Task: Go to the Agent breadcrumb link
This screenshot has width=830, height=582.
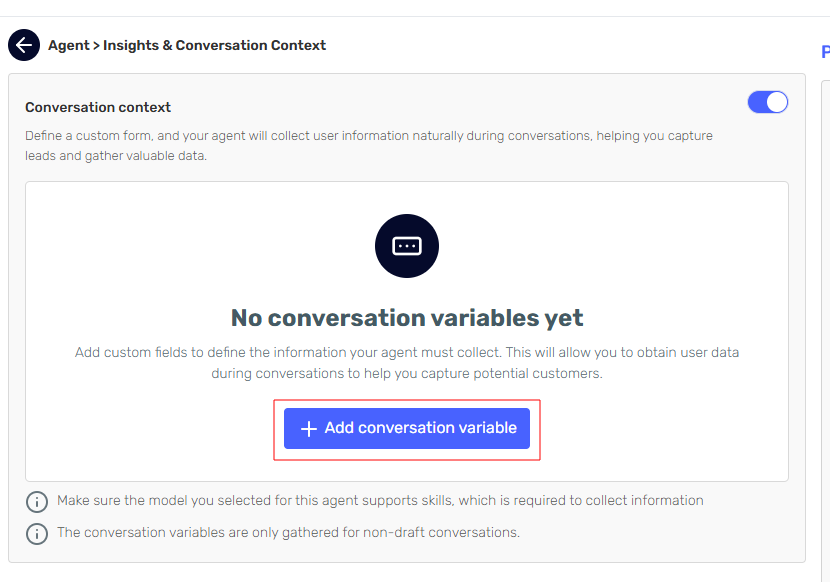Action: [68, 45]
